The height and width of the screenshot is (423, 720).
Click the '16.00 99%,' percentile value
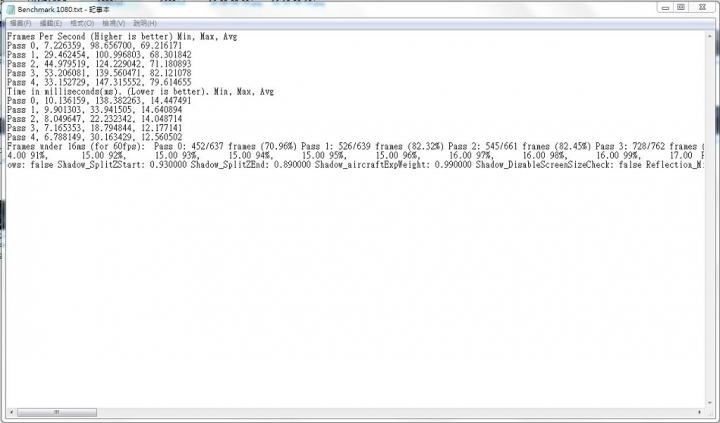[619, 156]
